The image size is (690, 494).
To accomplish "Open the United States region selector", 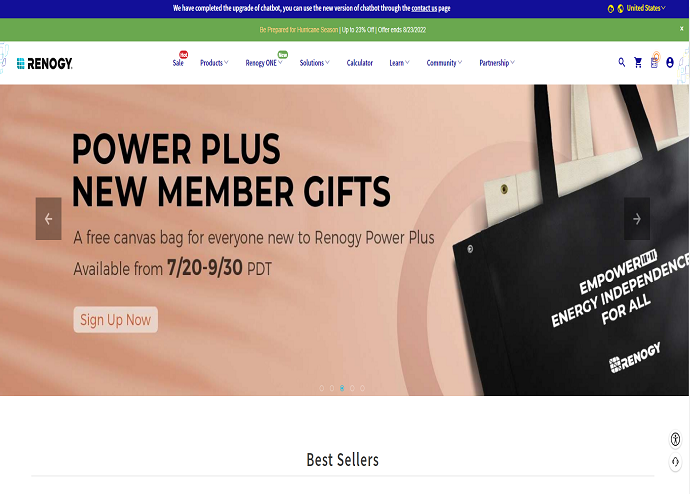I will pyautogui.click(x=645, y=8).
